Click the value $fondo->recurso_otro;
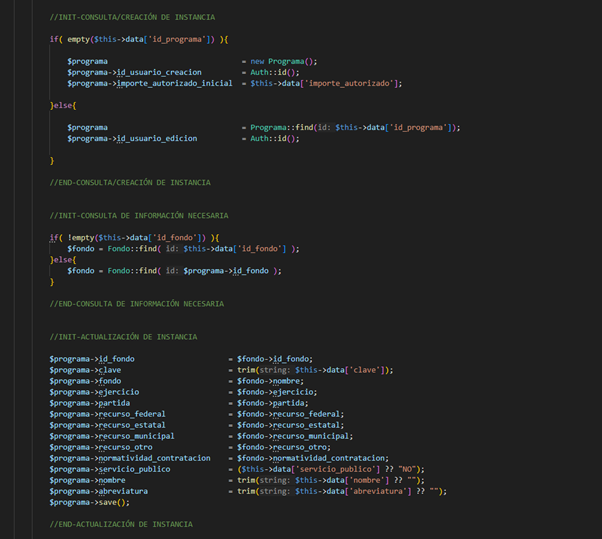 [x=284, y=447]
